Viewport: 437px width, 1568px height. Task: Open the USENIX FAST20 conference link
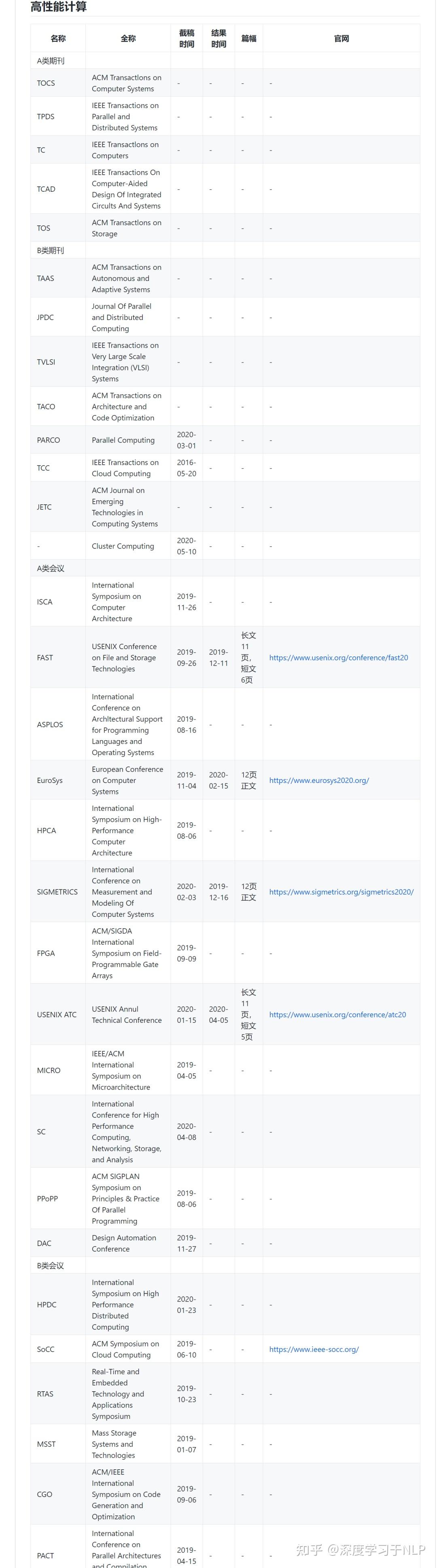pyautogui.click(x=338, y=657)
